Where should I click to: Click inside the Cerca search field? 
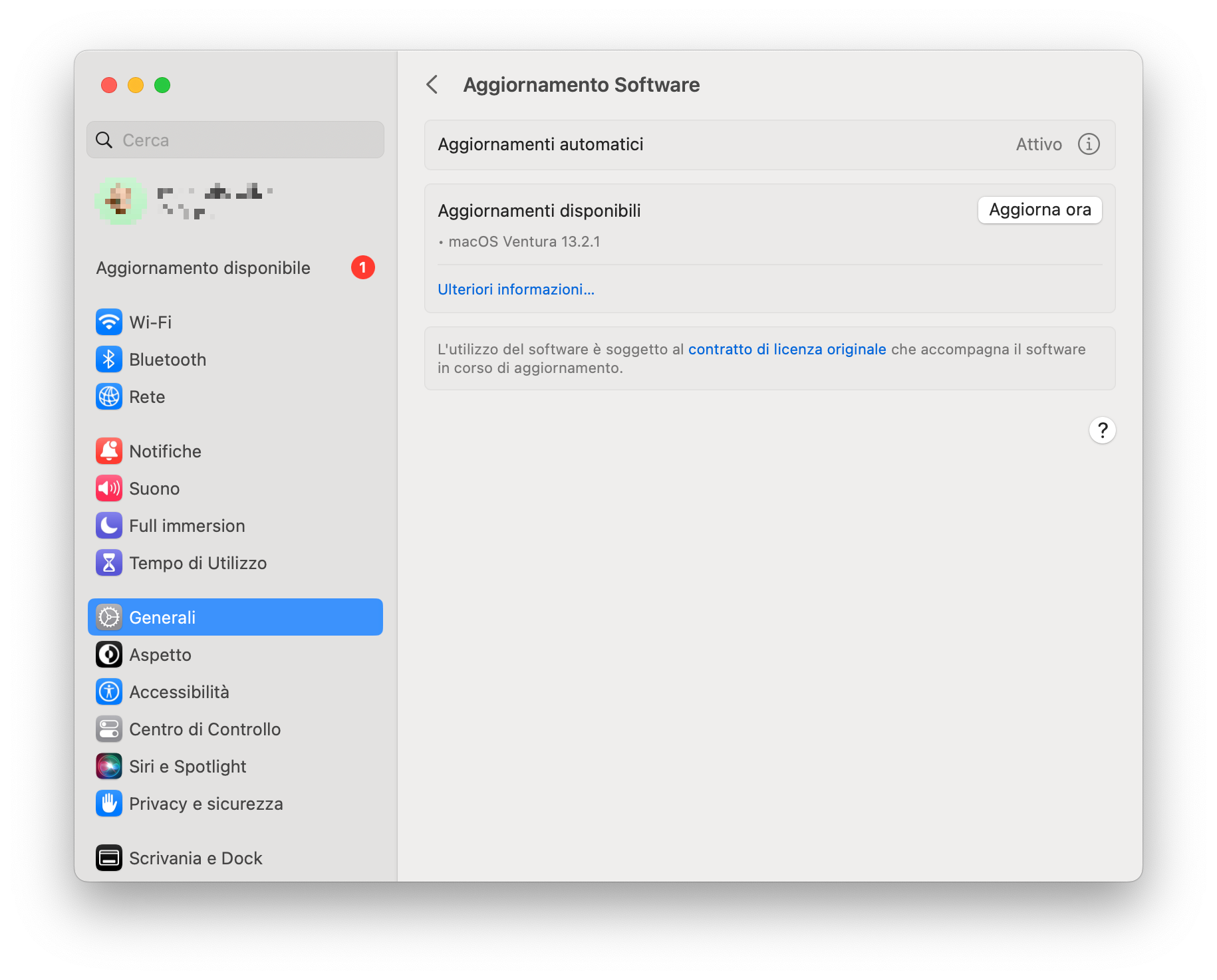pos(235,140)
